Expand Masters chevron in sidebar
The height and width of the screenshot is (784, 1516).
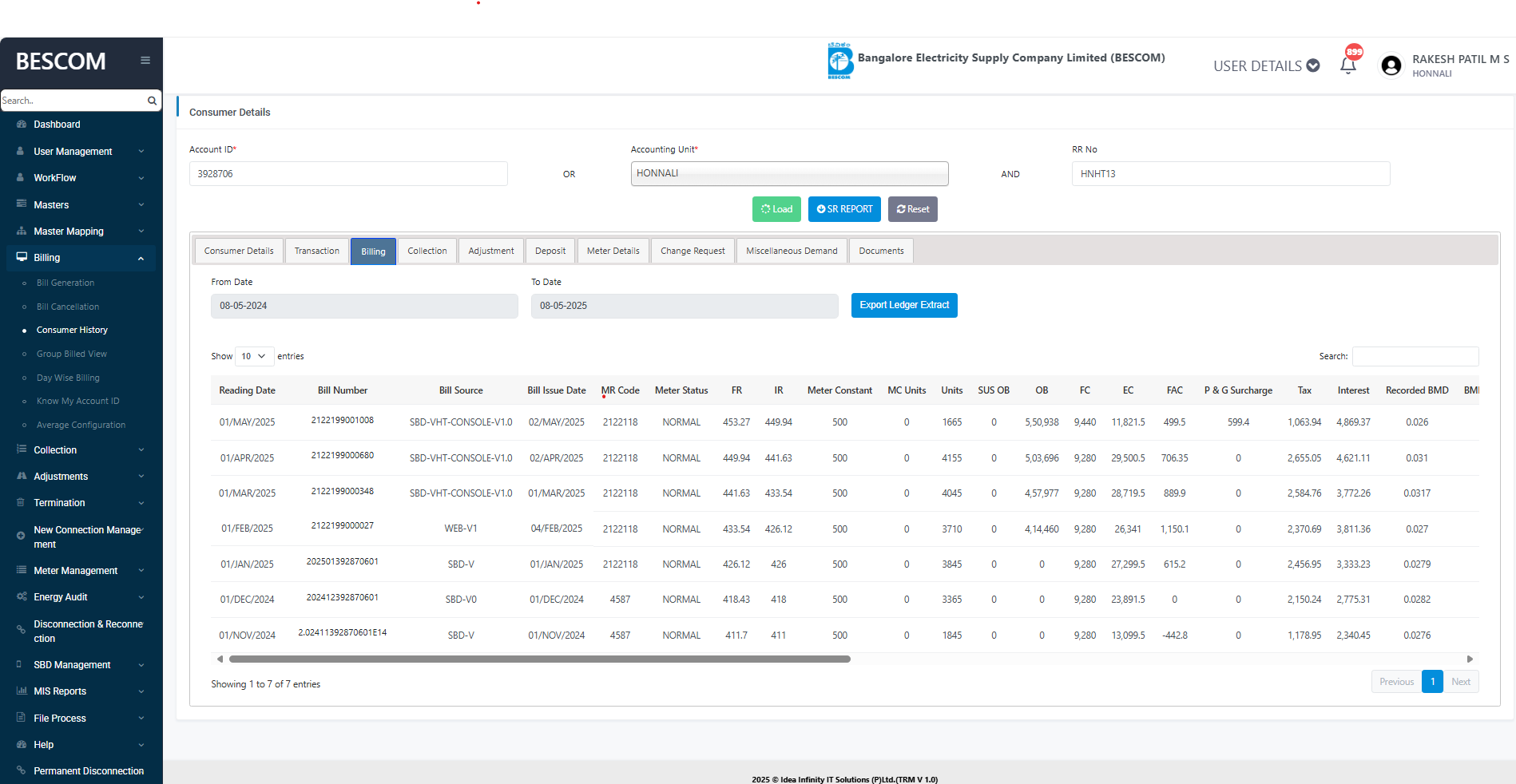141,205
